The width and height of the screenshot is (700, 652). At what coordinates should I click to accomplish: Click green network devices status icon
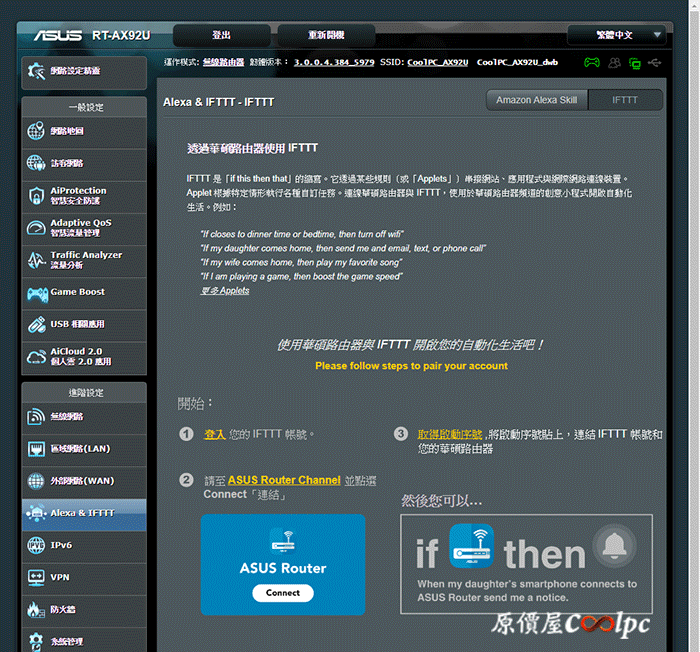tap(635, 63)
